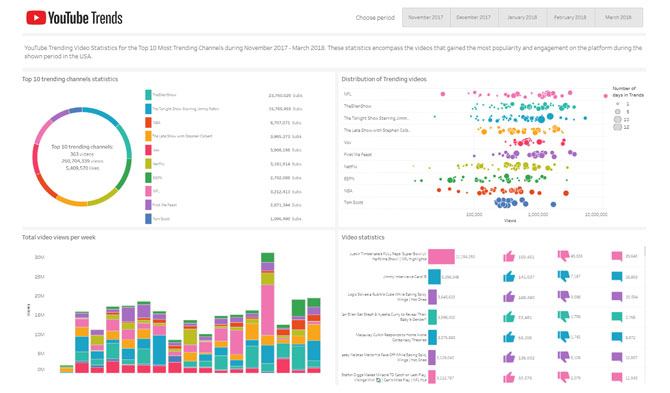Click thumbs-up icon for Steph & Ayesha Curry video

click(508, 317)
